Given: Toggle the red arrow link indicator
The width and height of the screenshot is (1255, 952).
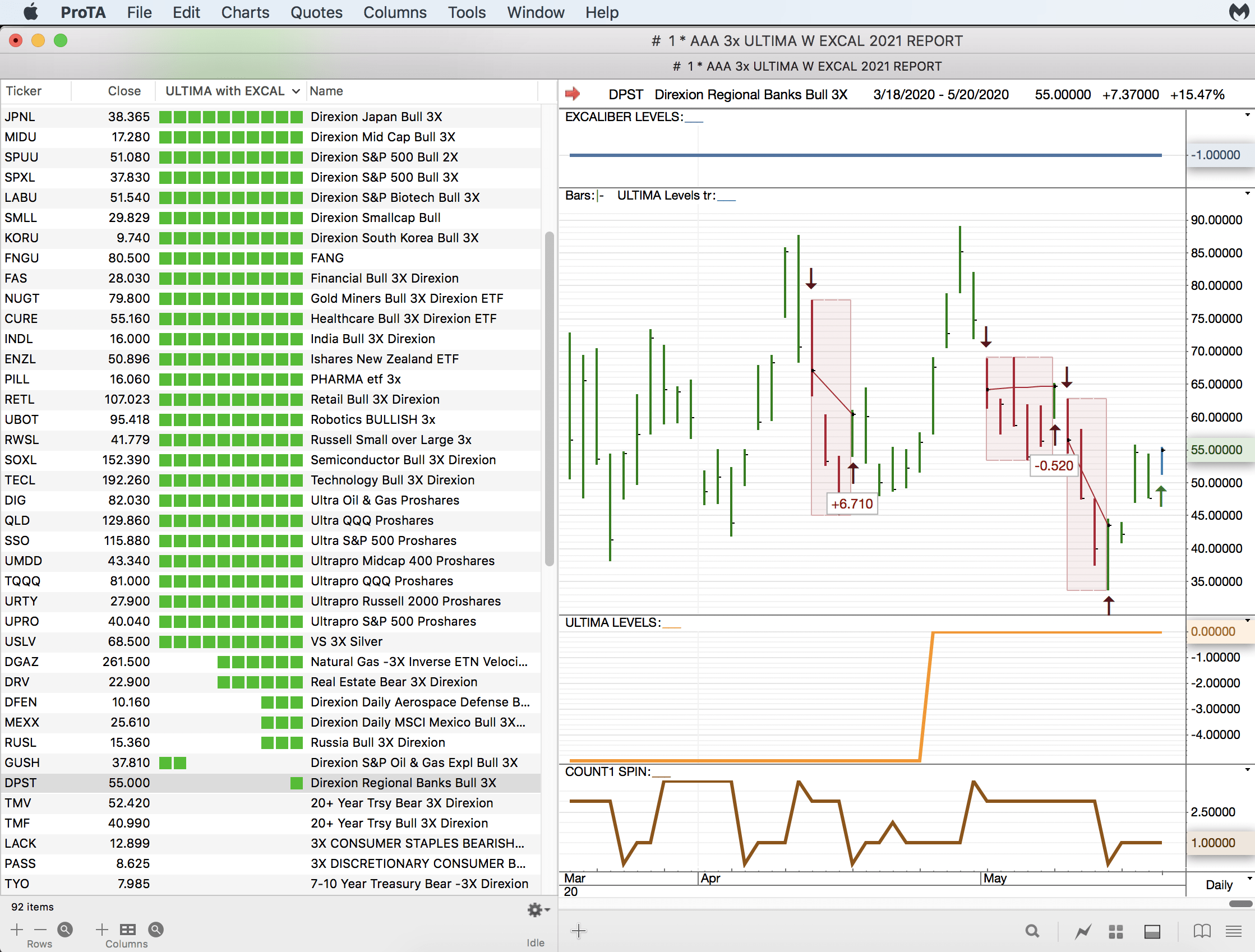Looking at the screenshot, I should [573, 94].
